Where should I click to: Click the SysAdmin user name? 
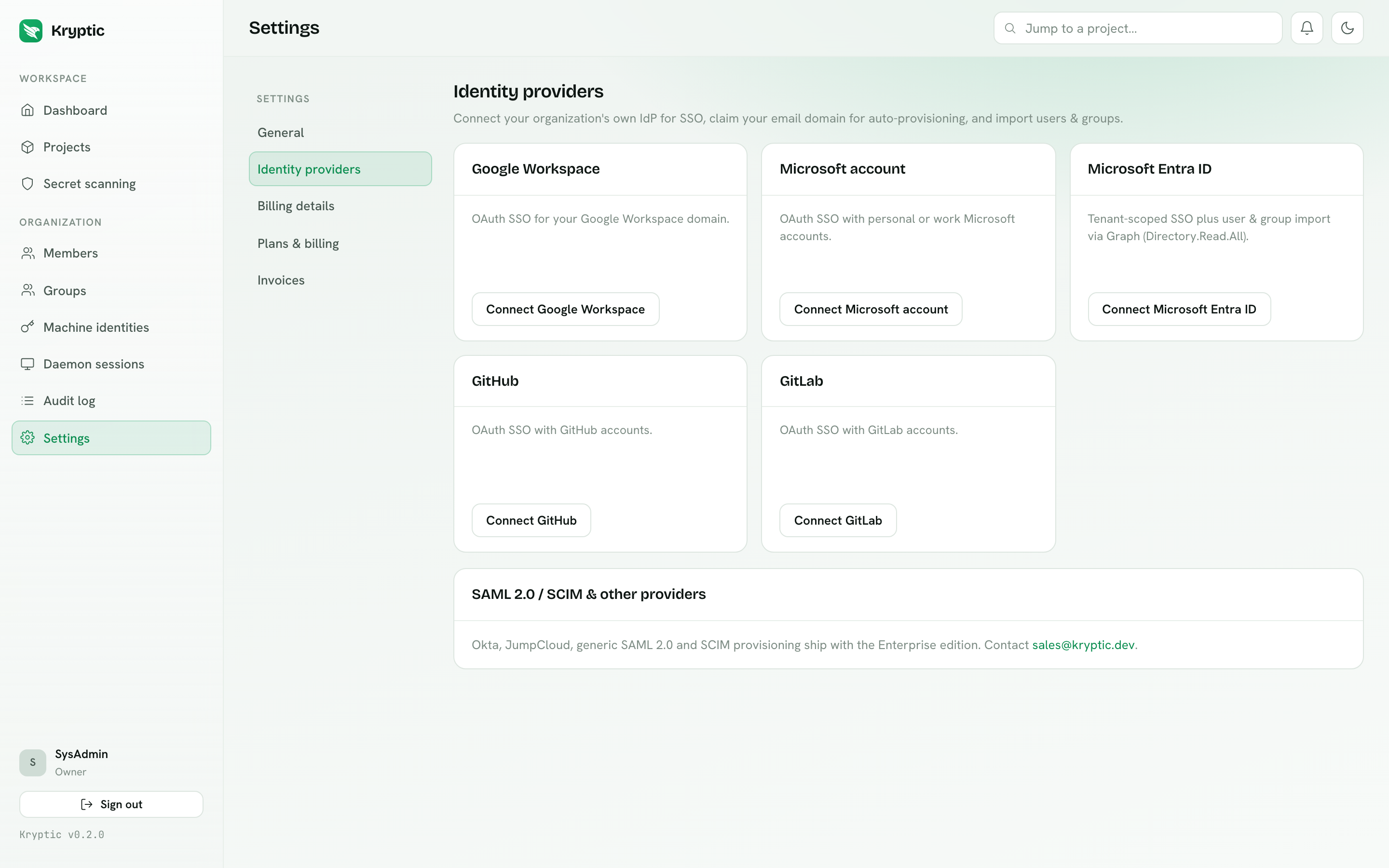tap(82, 754)
